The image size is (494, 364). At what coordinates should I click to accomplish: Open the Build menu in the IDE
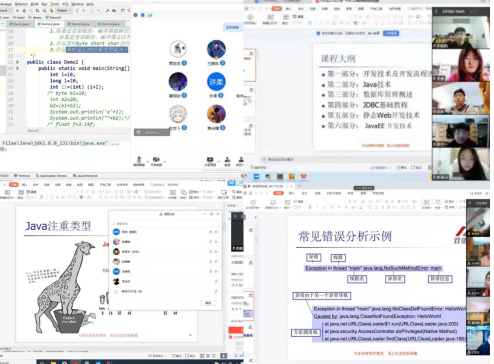tap(35, 4)
